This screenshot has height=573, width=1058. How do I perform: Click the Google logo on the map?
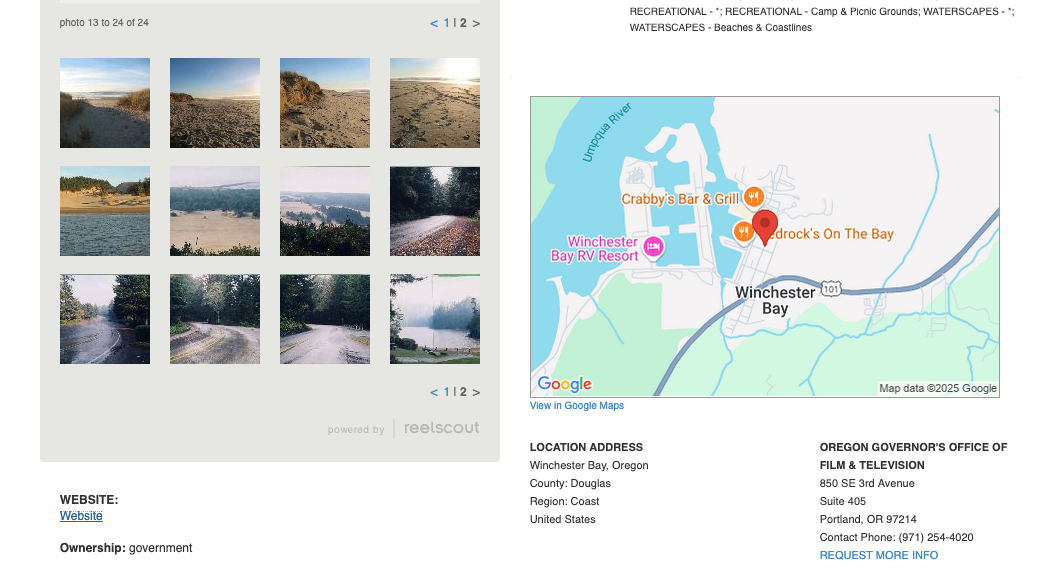click(x=565, y=384)
